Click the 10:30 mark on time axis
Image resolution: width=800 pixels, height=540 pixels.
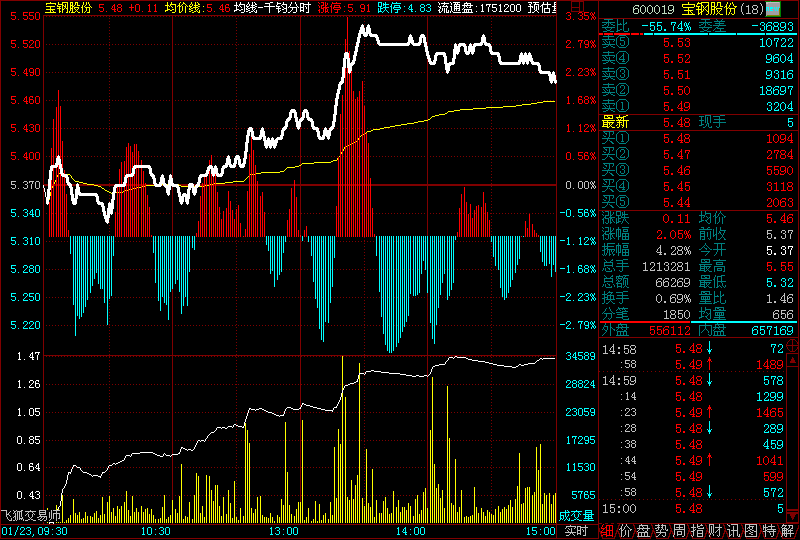click(x=156, y=531)
